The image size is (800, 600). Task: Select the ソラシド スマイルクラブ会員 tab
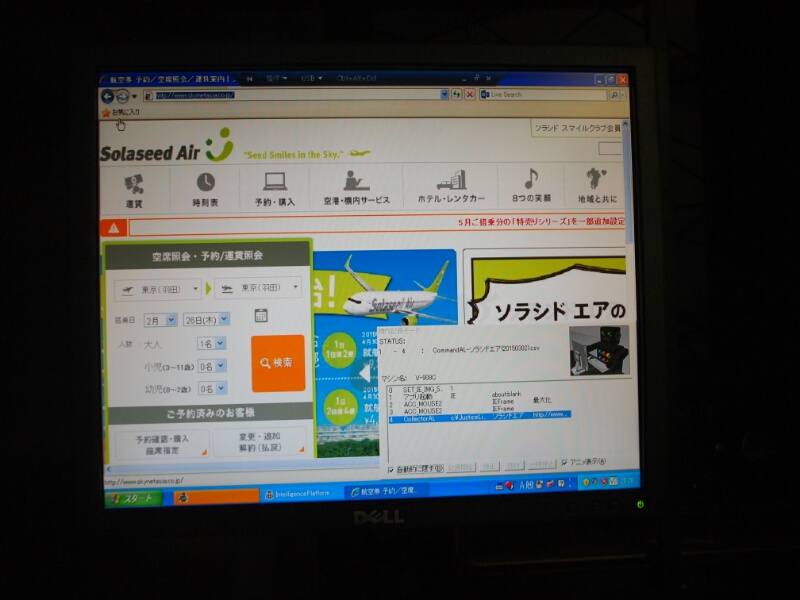click(x=577, y=128)
